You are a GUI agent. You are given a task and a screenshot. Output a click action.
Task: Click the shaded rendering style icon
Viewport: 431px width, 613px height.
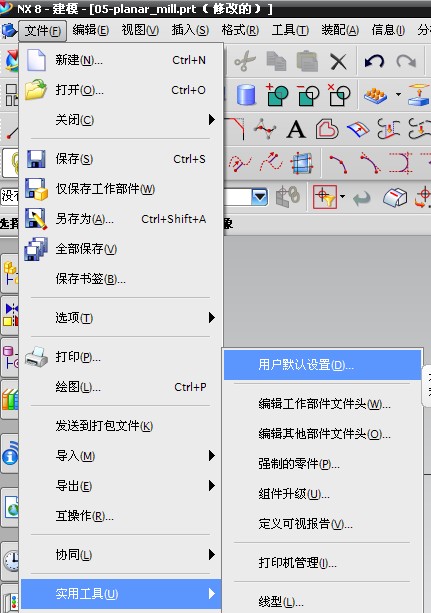tap(395, 197)
